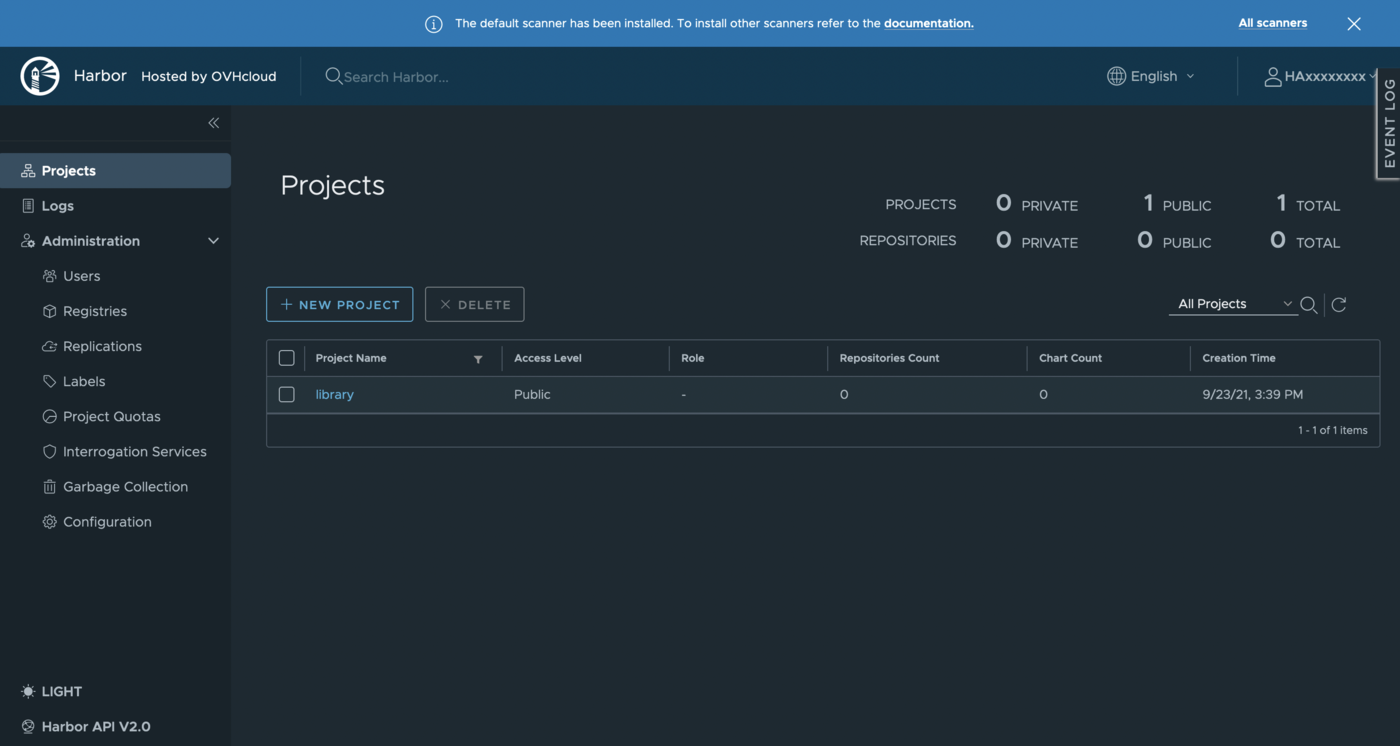Click the Users administration icon

(x=48, y=275)
